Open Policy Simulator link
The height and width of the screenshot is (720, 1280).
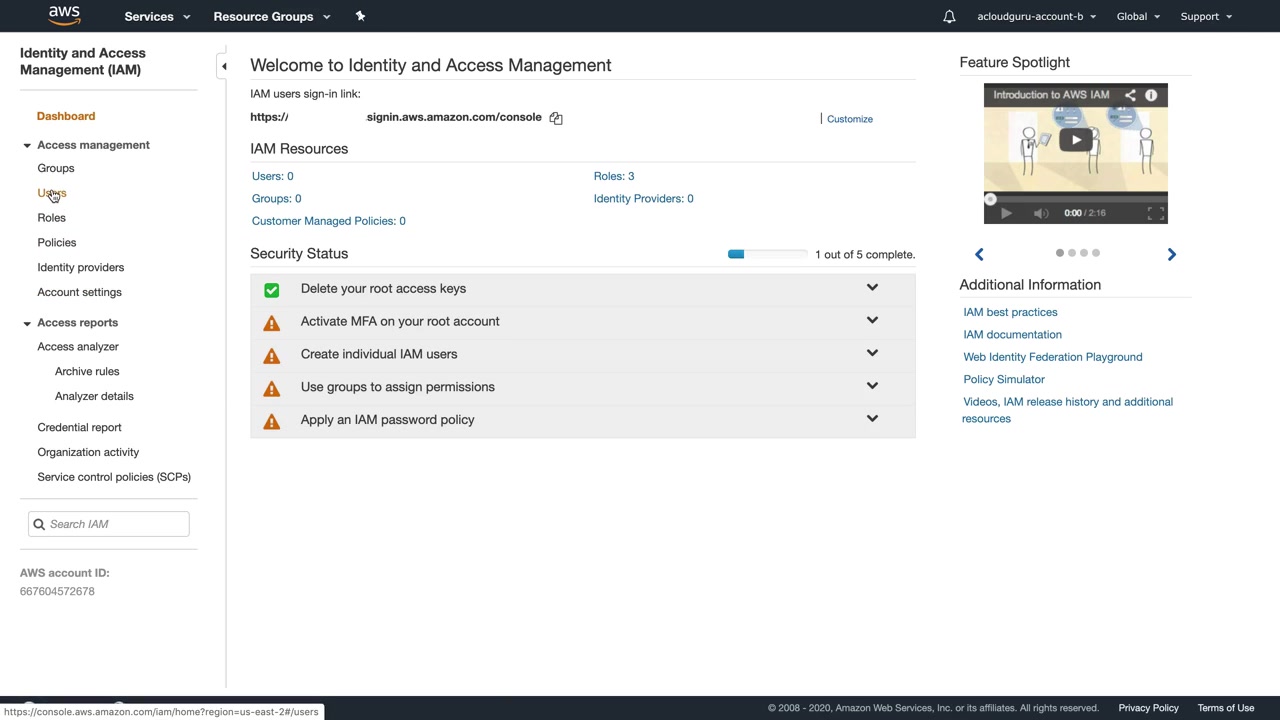[x=1003, y=379]
